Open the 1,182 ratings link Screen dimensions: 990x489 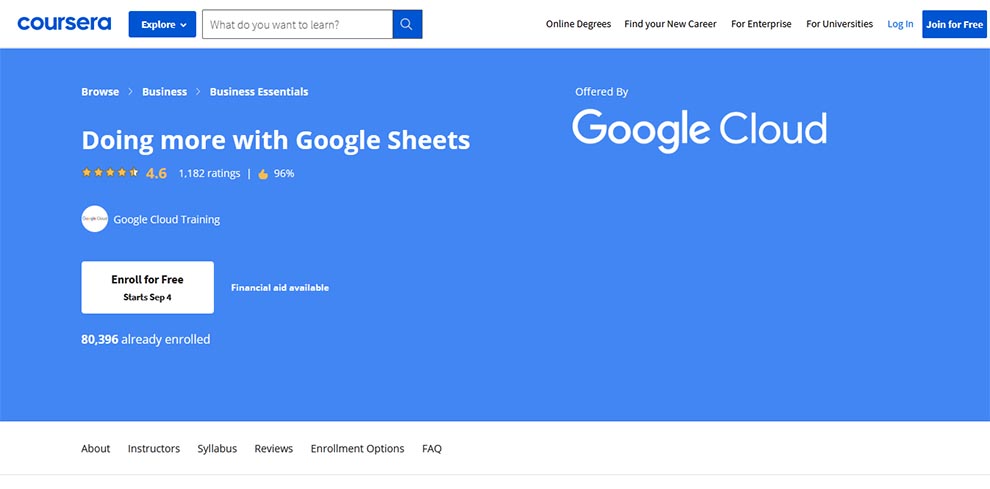pos(209,173)
